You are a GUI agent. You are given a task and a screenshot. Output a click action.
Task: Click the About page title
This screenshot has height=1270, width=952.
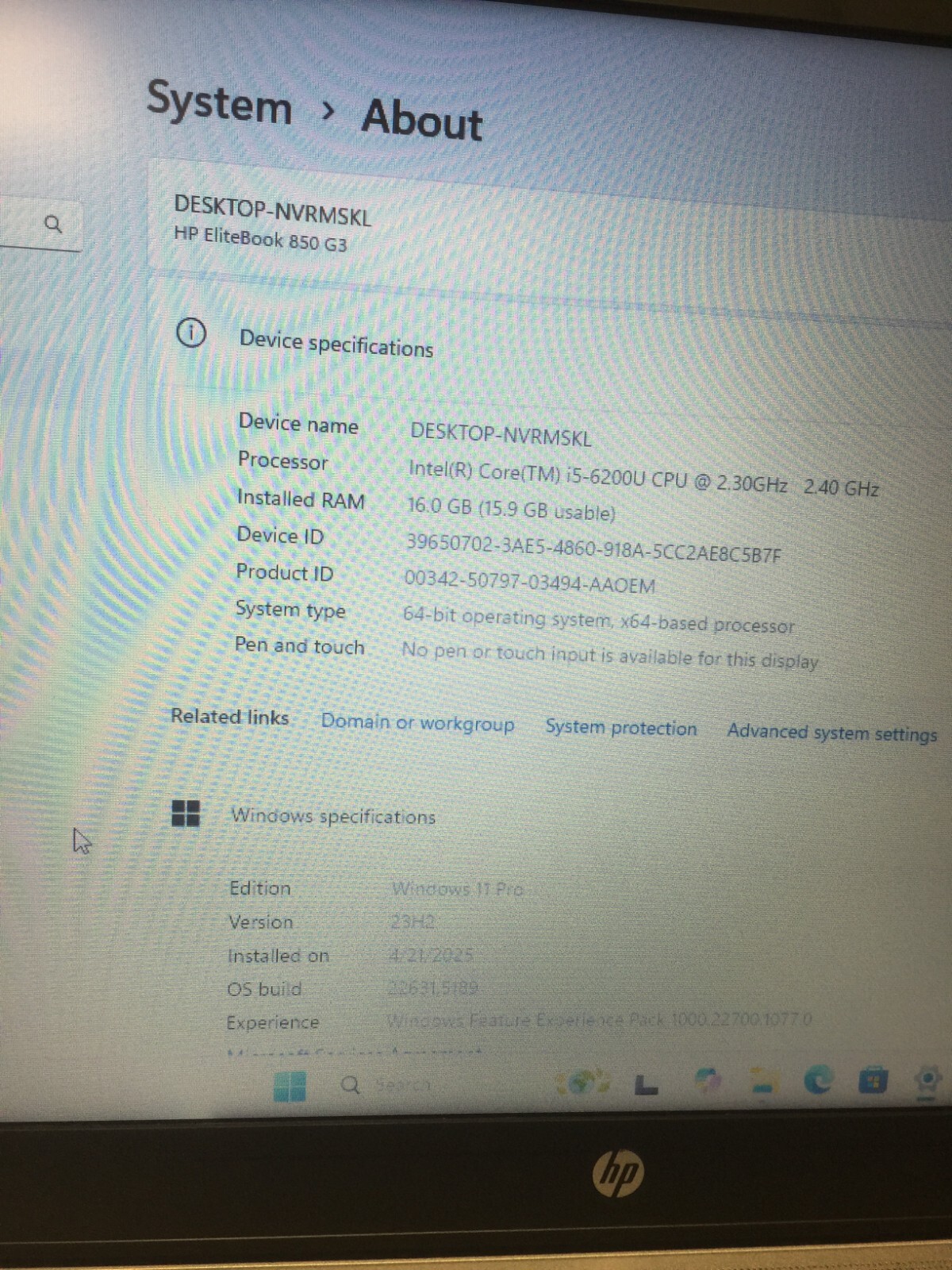pos(422,120)
